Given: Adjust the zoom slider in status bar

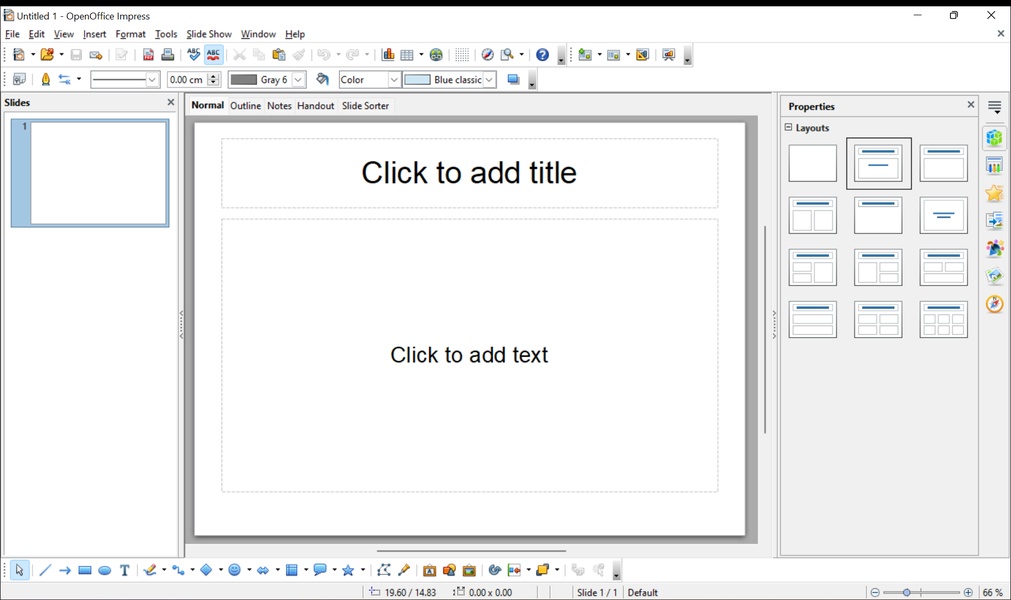Looking at the screenshot, I should coord(907,593).
